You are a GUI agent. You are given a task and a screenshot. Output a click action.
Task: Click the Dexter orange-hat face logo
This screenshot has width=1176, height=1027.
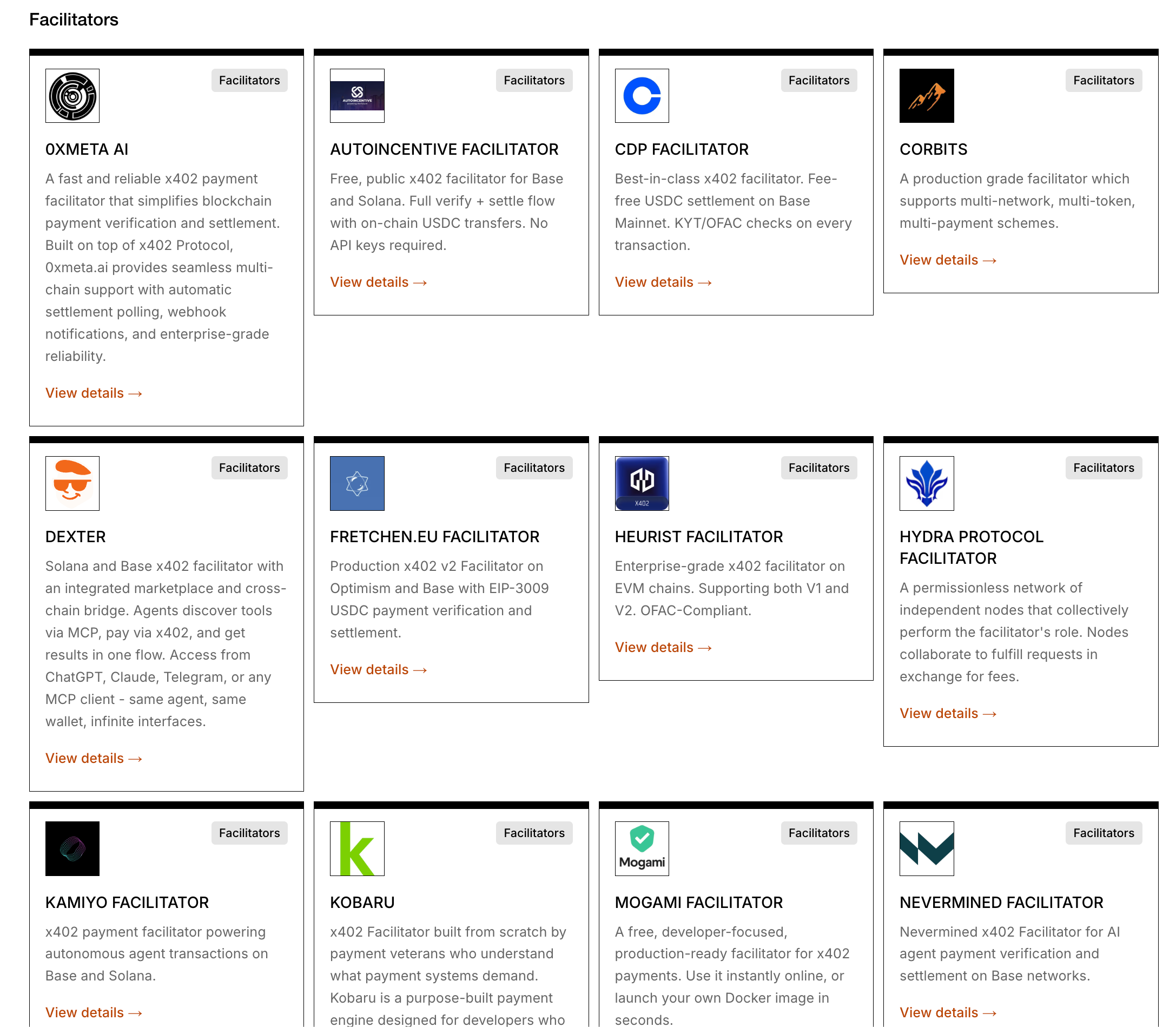tap(72, 483)
